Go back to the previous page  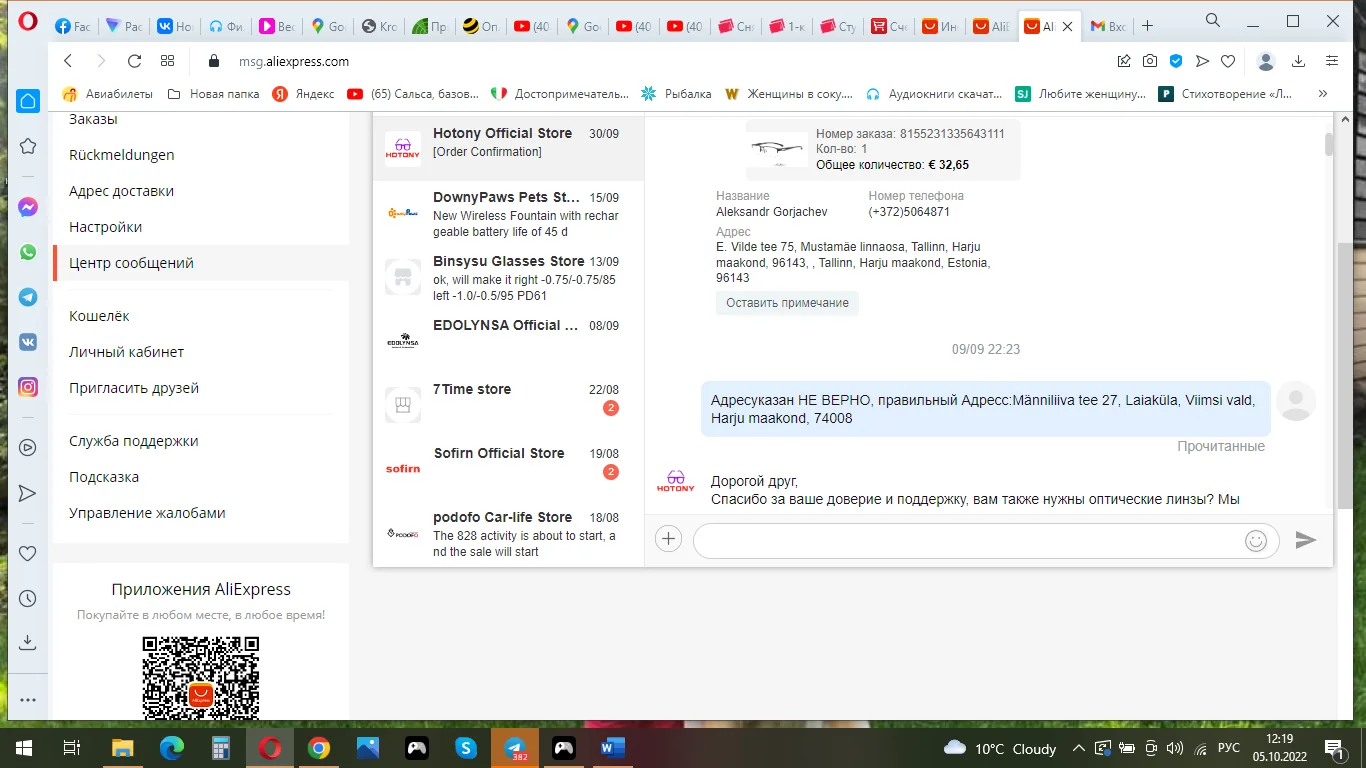tap(68, 61)
